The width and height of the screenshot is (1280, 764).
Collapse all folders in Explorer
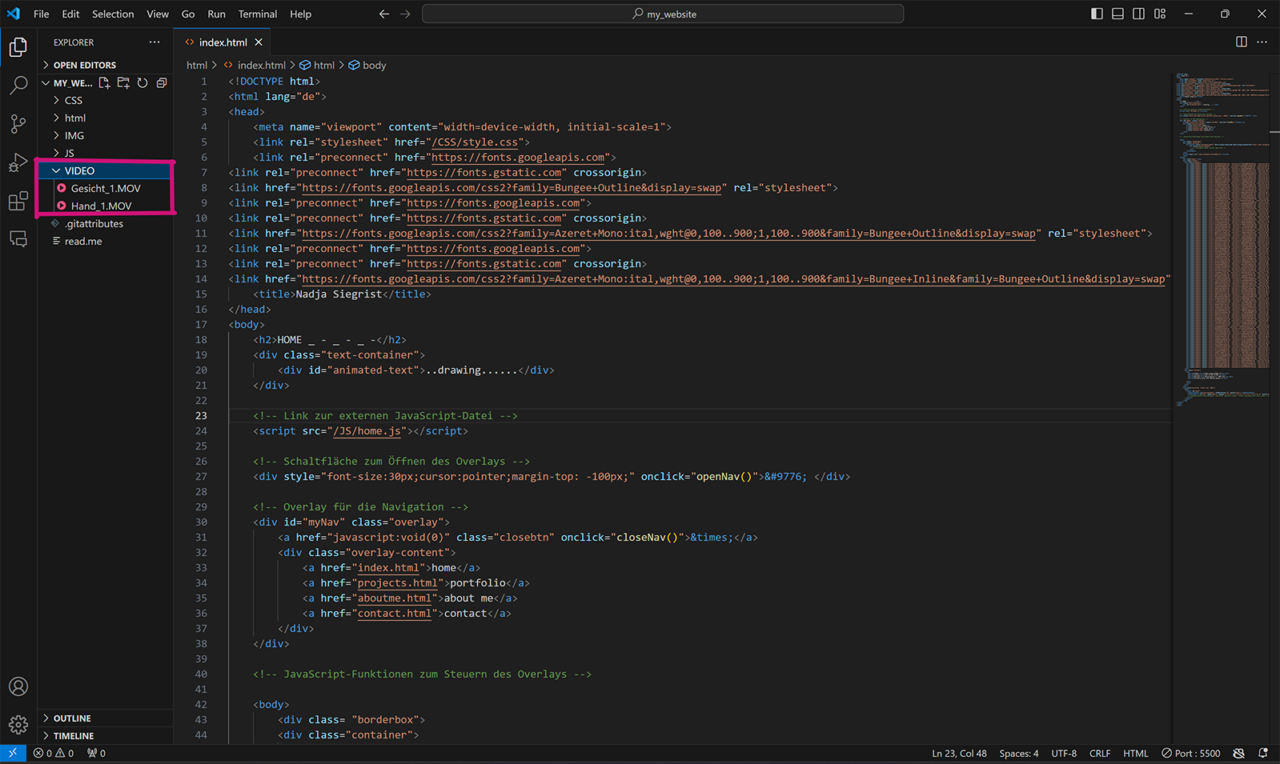[161, 83]
